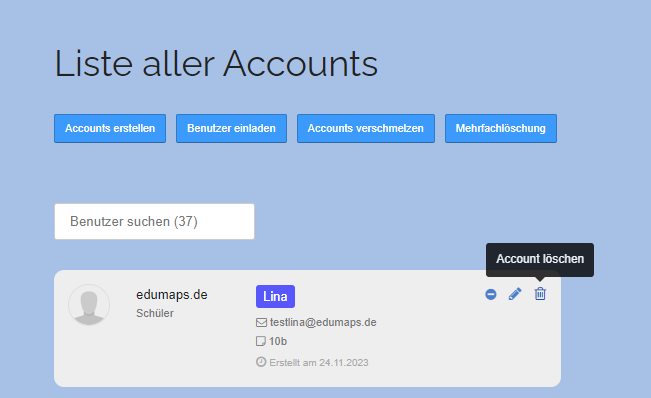The width and height of the screenshot is (651, 398).
Task: Click the Liste aller Accounts heading
Action: [x=216, y=63]
